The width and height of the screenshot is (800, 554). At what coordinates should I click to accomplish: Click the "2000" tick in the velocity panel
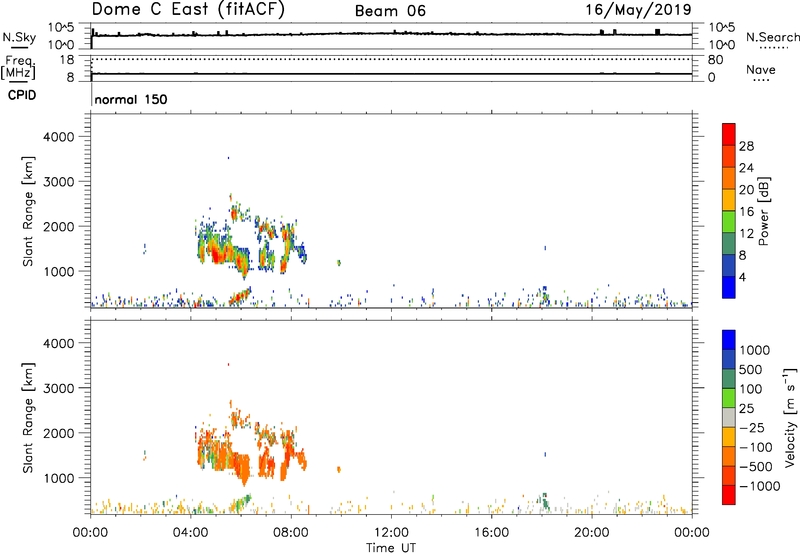click(59, 433)
